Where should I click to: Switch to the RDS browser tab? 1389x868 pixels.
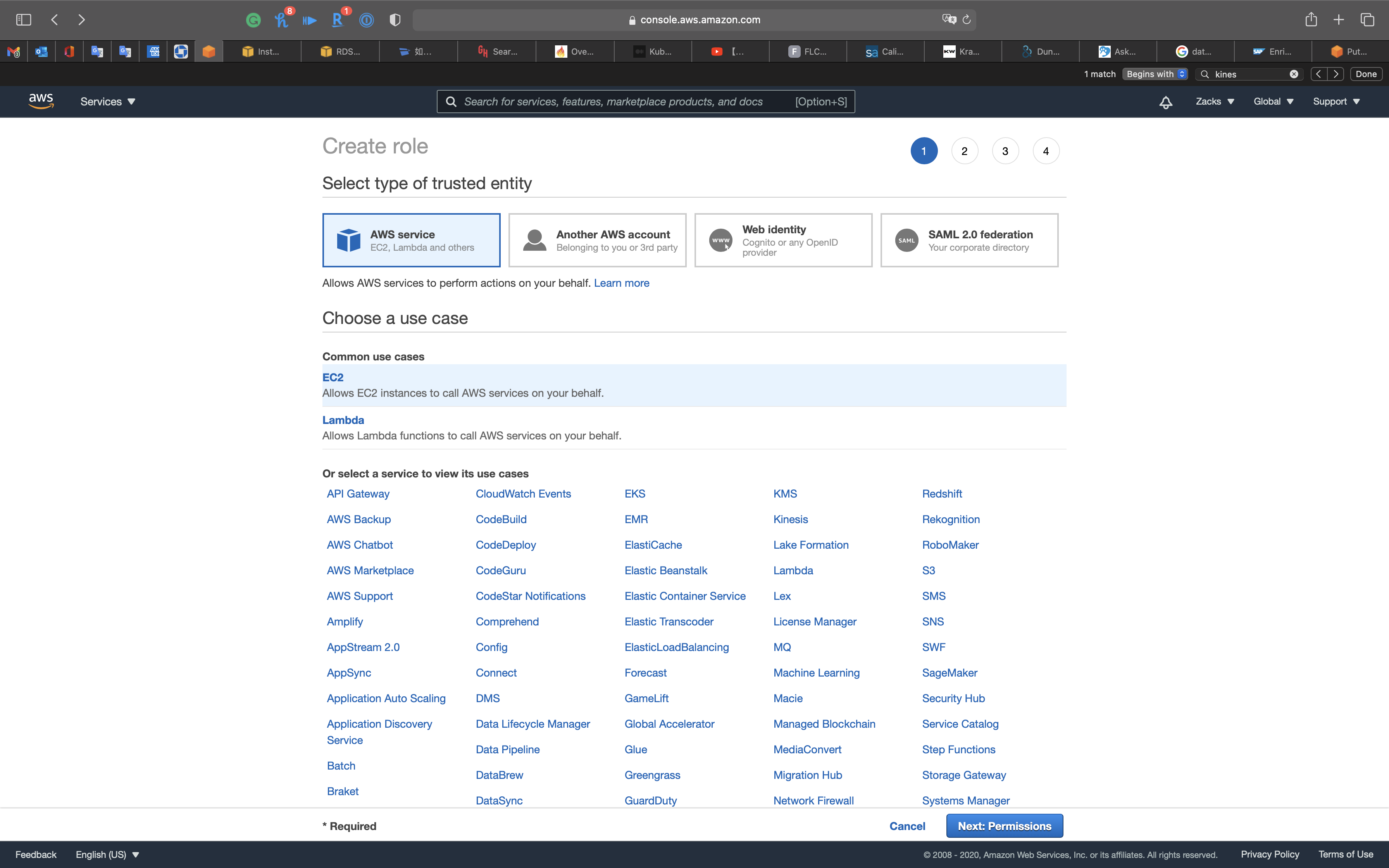point(340,52)
